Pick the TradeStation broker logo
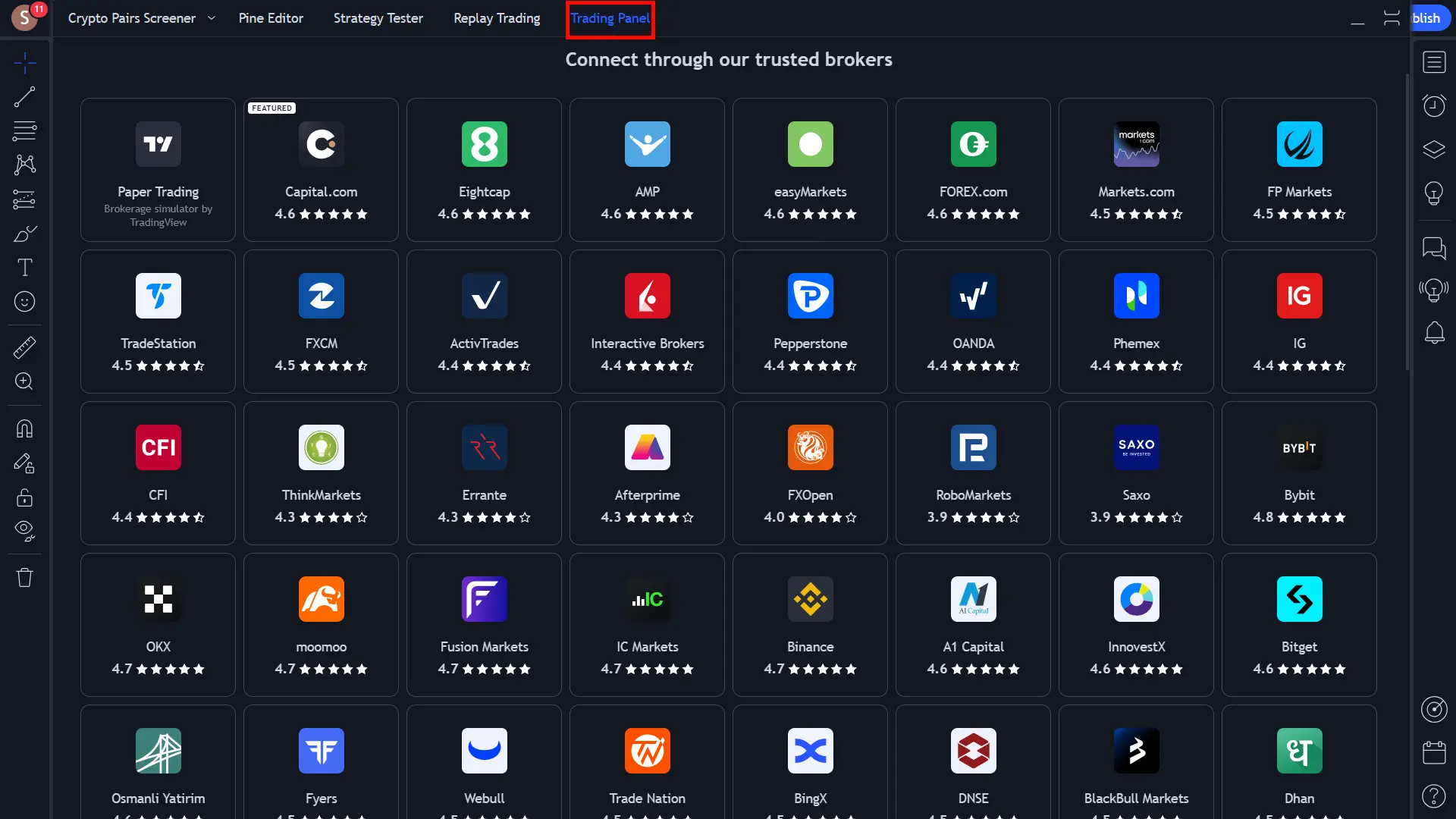The image size is (1456, 819). (x=158, y=296)
